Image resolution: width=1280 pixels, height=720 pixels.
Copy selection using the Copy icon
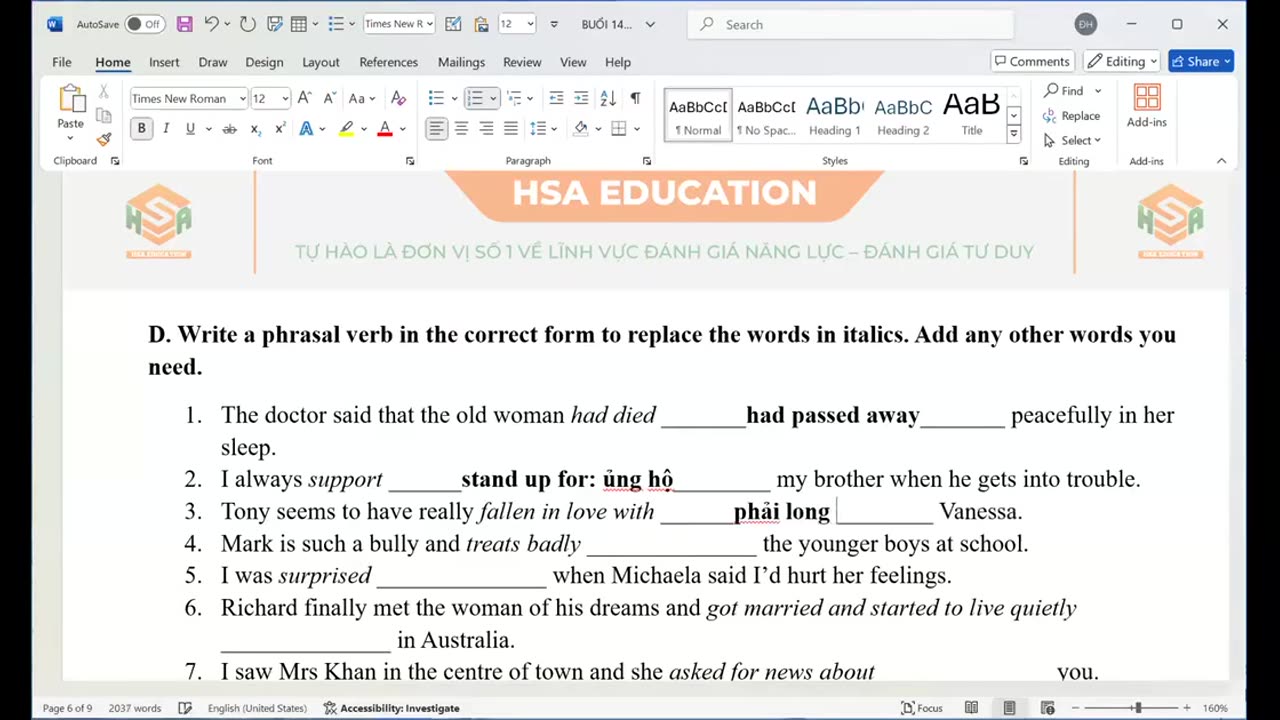tap(103, 116)
